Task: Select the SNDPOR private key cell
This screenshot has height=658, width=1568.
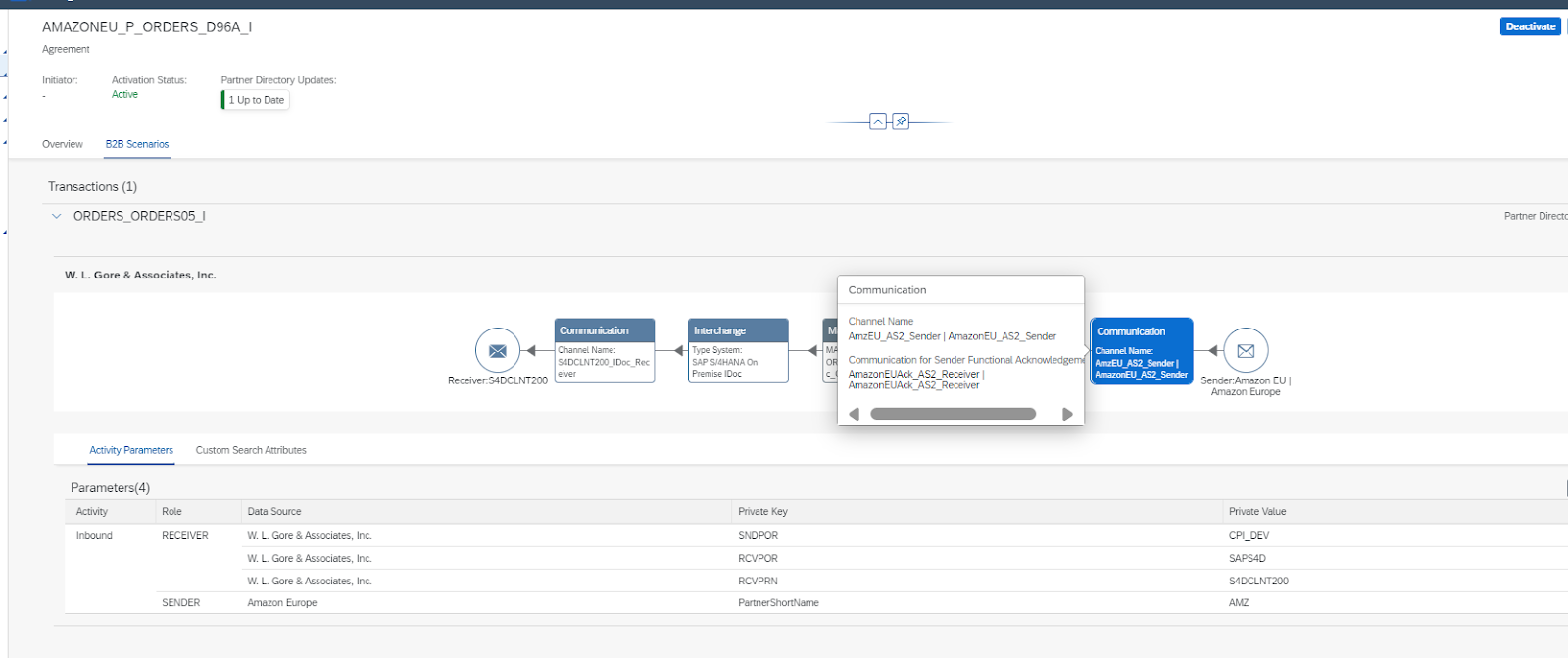Action: (758, 535)
